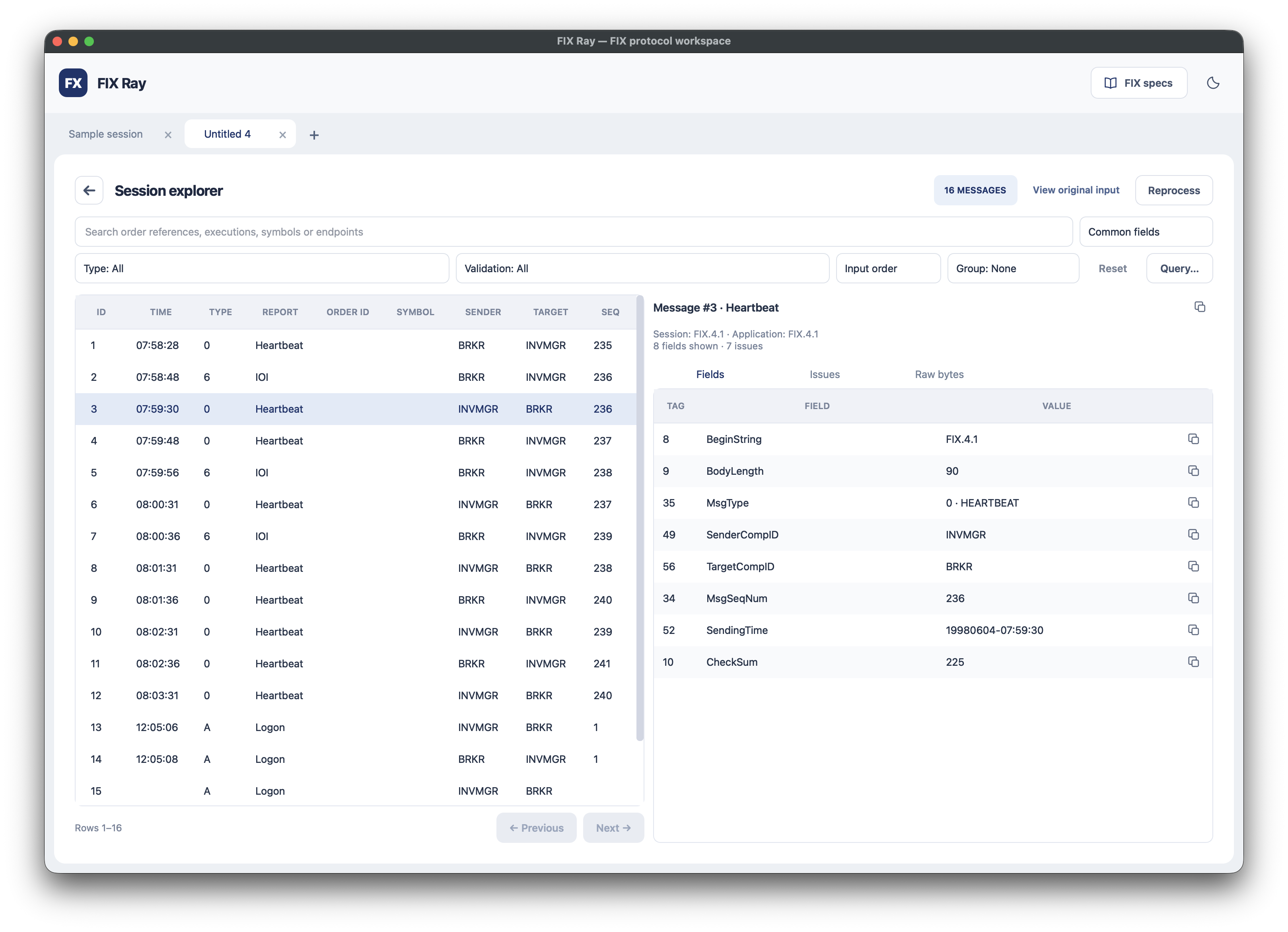Click the Reprocess button
The image size is (1288, 932).
coord(1174,190)
